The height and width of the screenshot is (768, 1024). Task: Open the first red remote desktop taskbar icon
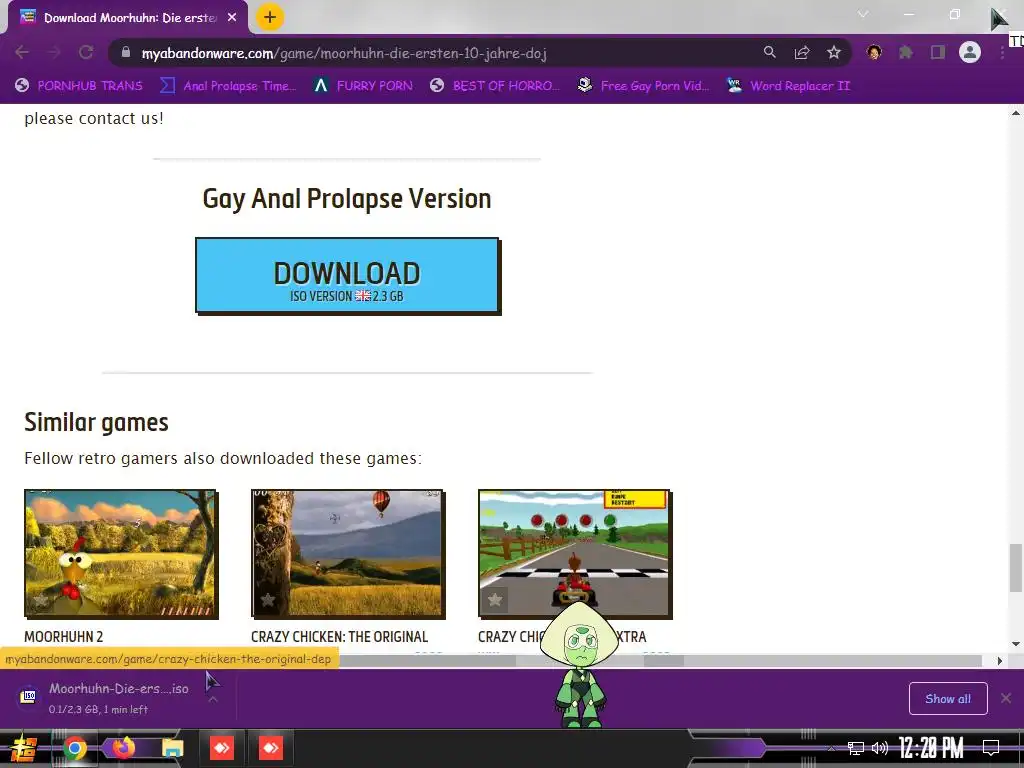[222, 748]
